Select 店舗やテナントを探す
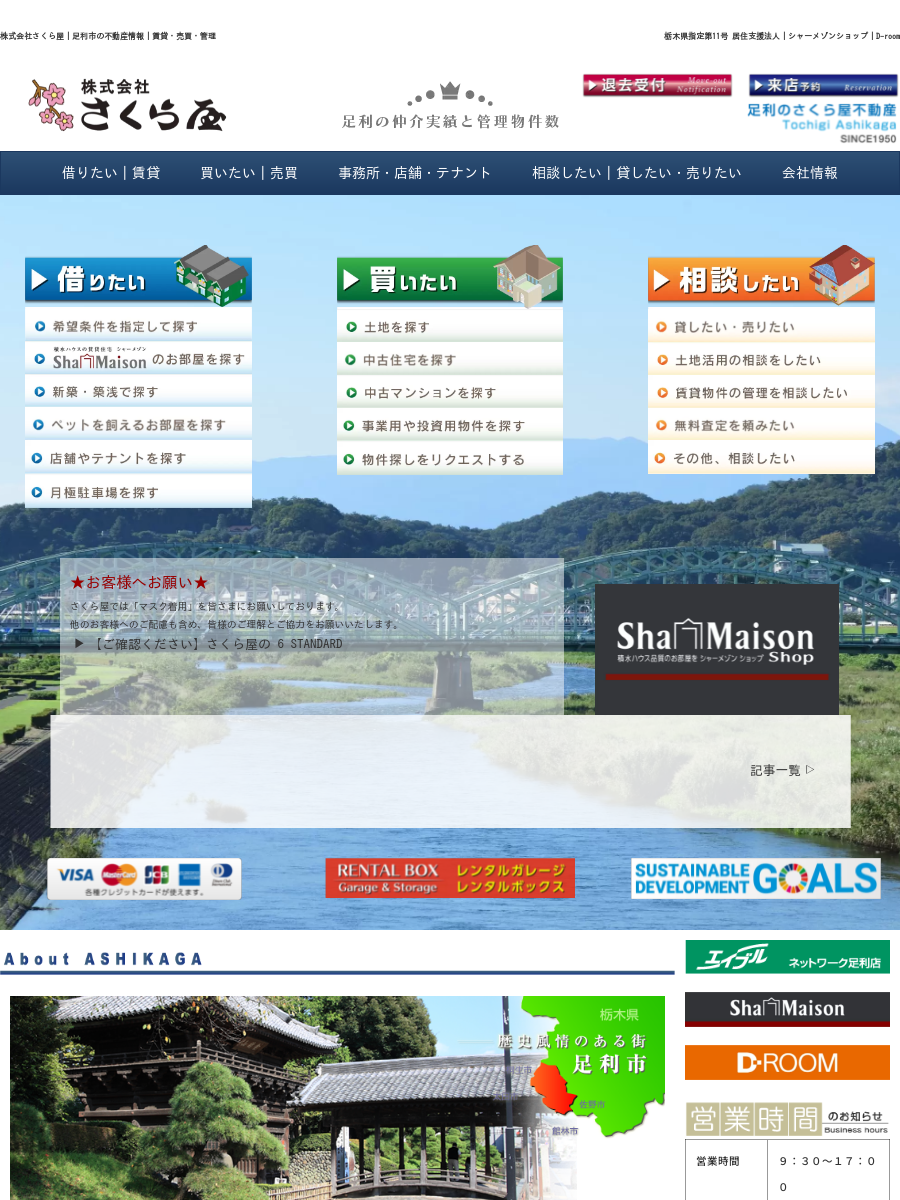 click(138, 457)
